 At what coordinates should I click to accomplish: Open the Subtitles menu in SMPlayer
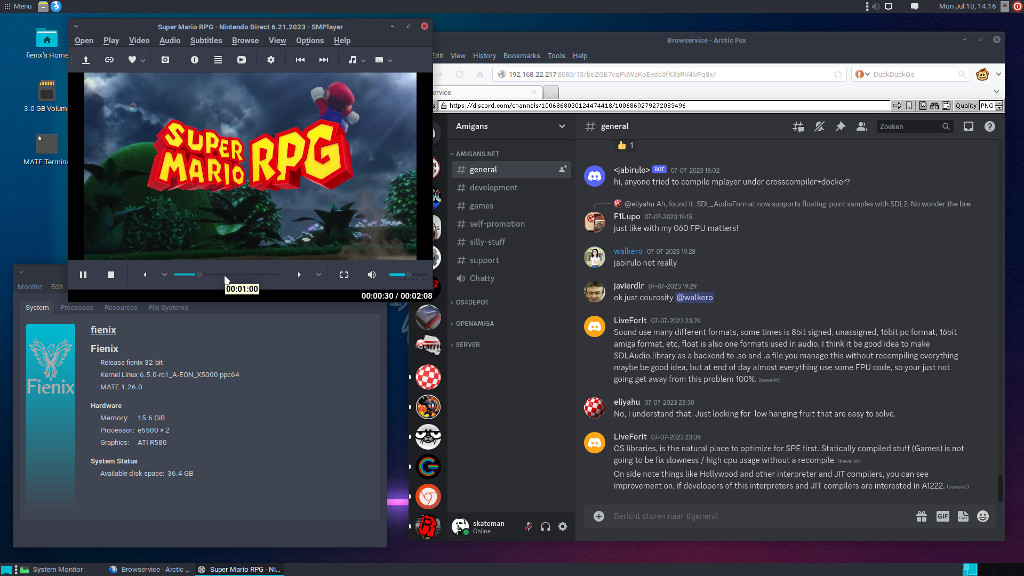coord(206,40)
